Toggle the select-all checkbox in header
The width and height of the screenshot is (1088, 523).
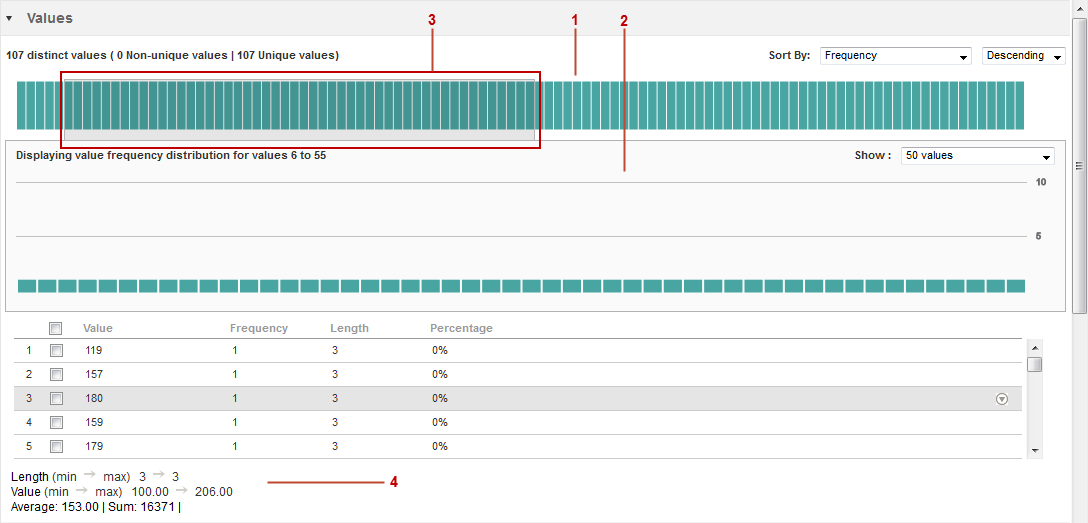click(56, 328)
